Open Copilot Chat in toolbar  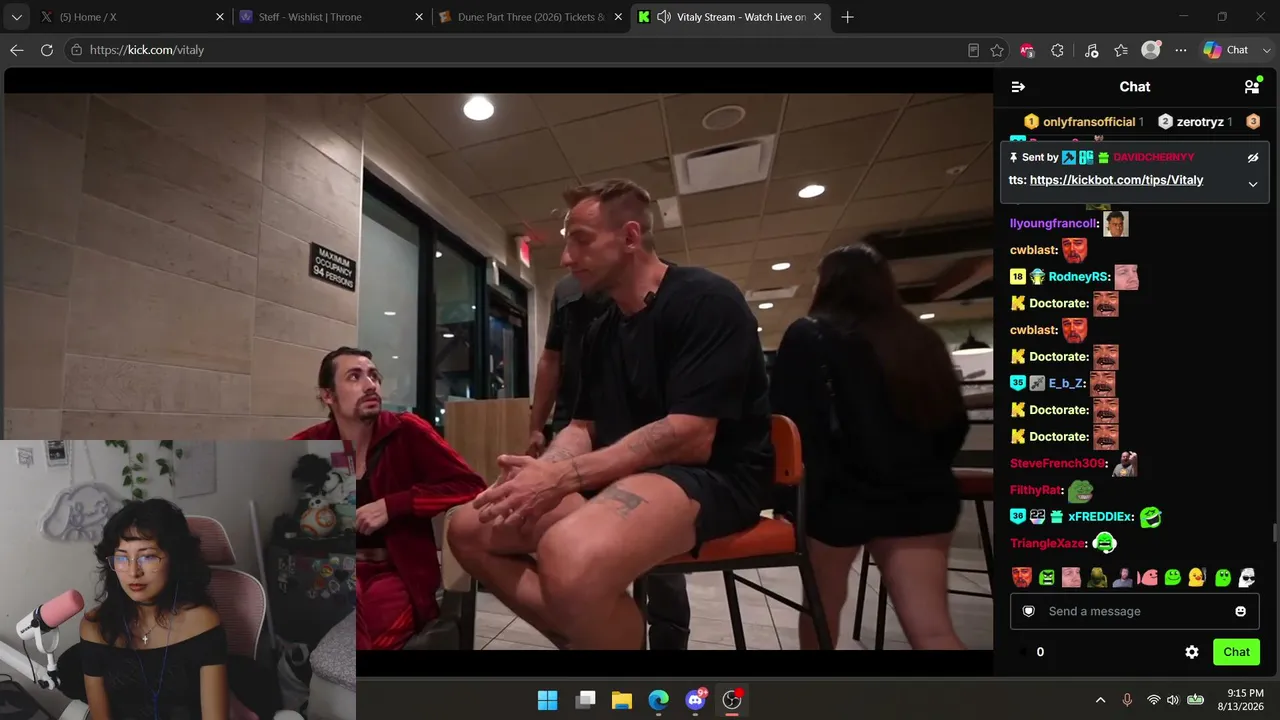click(1226, 50)
